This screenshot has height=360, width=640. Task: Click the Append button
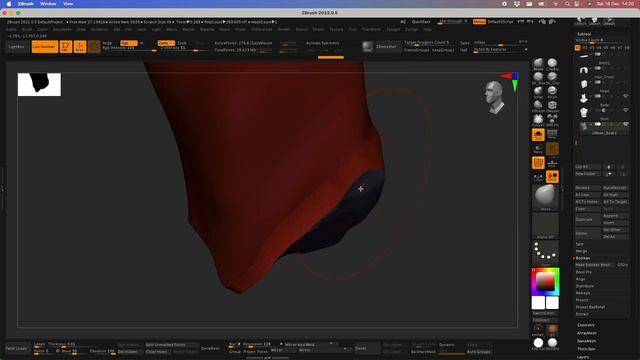point(616,216)
